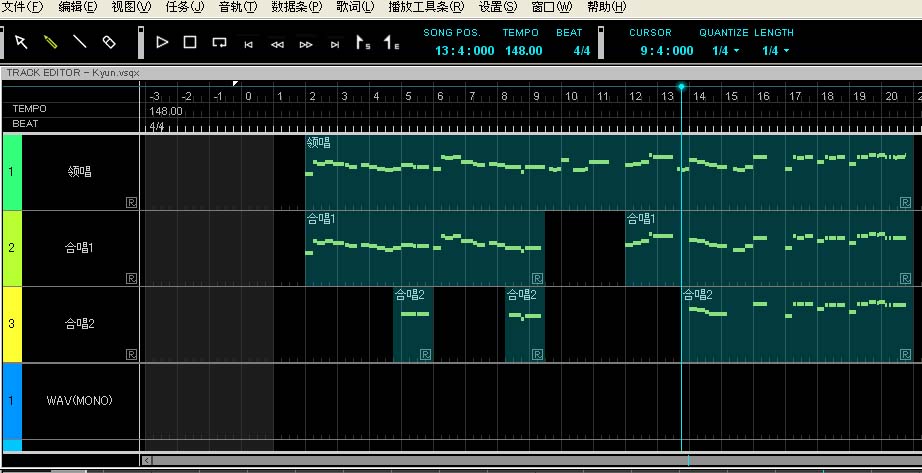Select the eraser tool
The height and width of the screenshot is (473, 922).
pos(109,42)
